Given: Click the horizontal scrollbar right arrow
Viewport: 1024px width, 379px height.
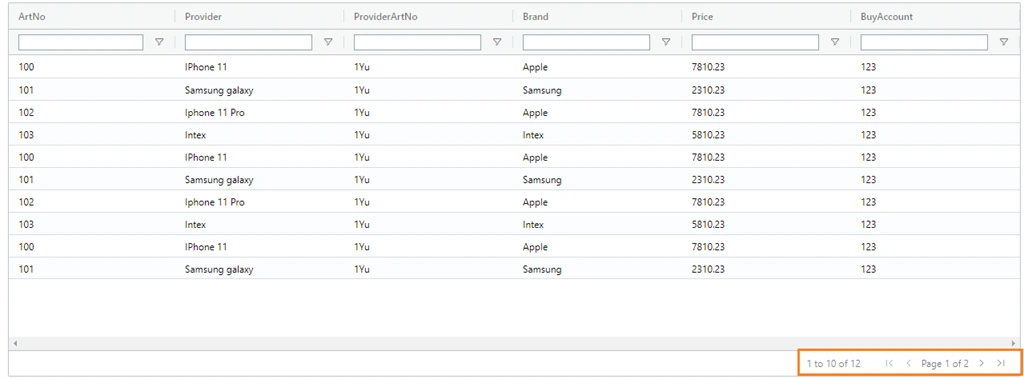Looking at the screenshot, I should tap(1013, 344).
